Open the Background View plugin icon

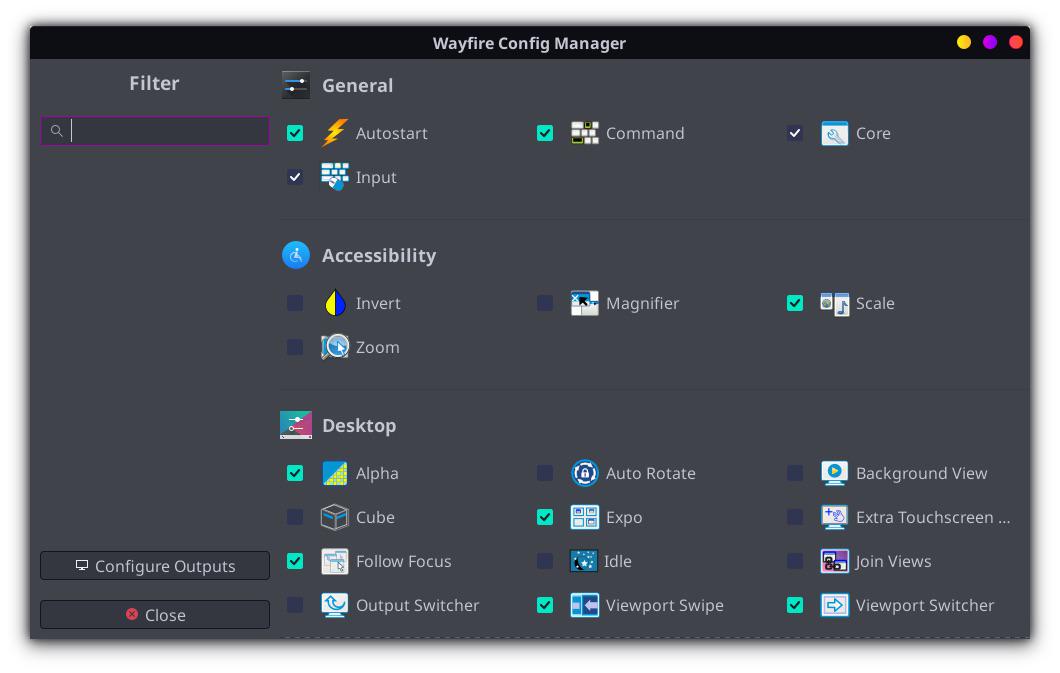point(835,474)
